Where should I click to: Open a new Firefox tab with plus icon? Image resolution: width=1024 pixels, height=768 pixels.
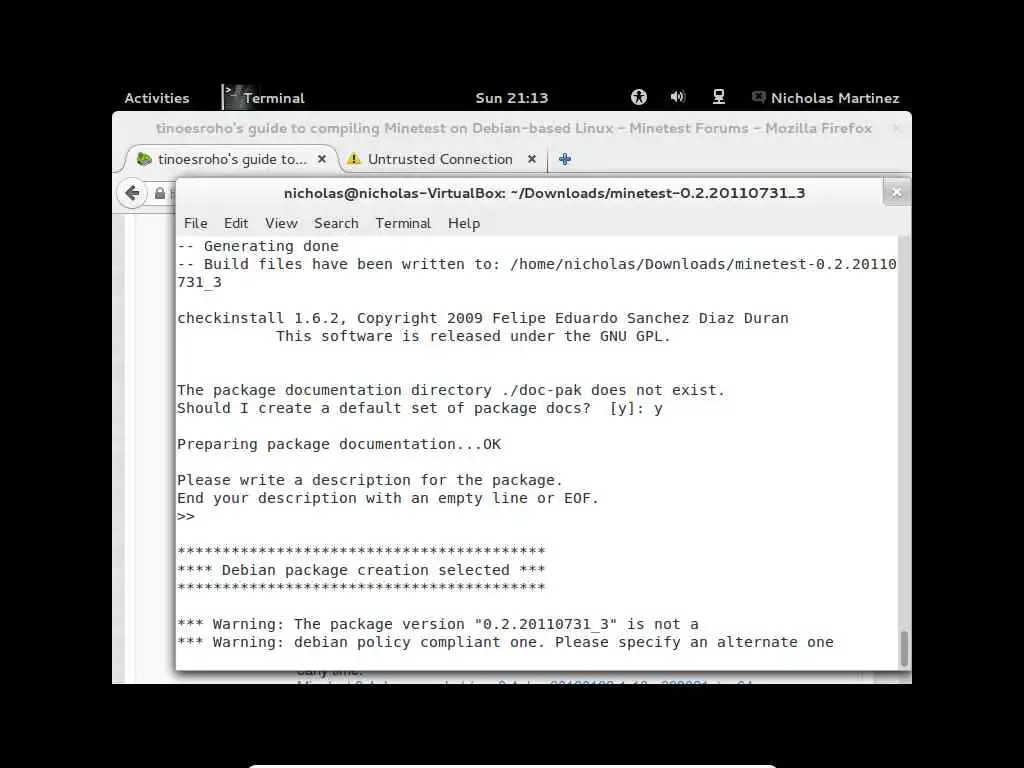pyautogui.click(x=565, y=159)
